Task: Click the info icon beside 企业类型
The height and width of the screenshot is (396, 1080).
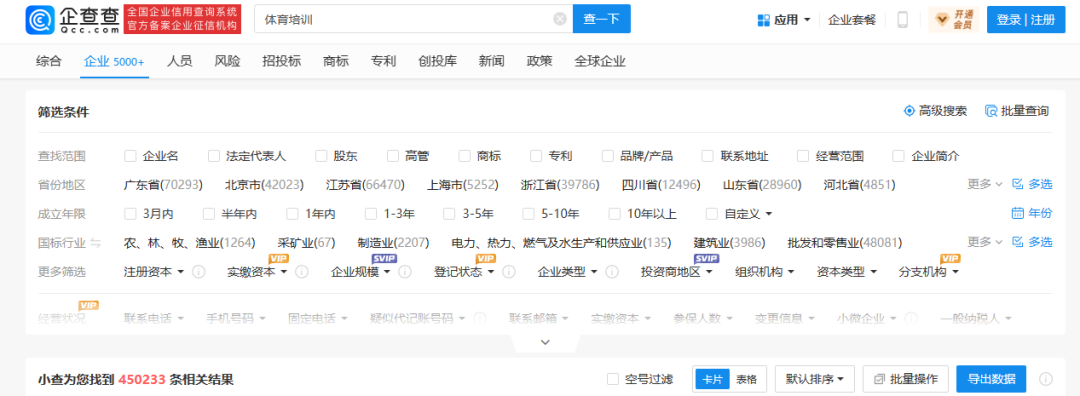Action: [x=612, y=272]
